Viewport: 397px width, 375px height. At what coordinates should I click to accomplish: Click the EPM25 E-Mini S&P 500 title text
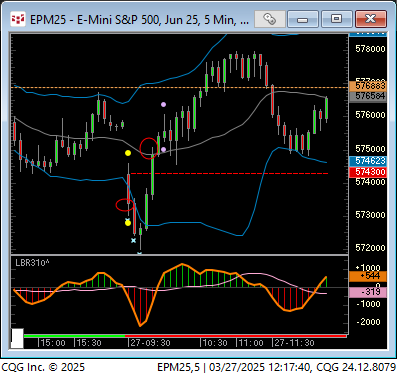(x=139, y=20)
